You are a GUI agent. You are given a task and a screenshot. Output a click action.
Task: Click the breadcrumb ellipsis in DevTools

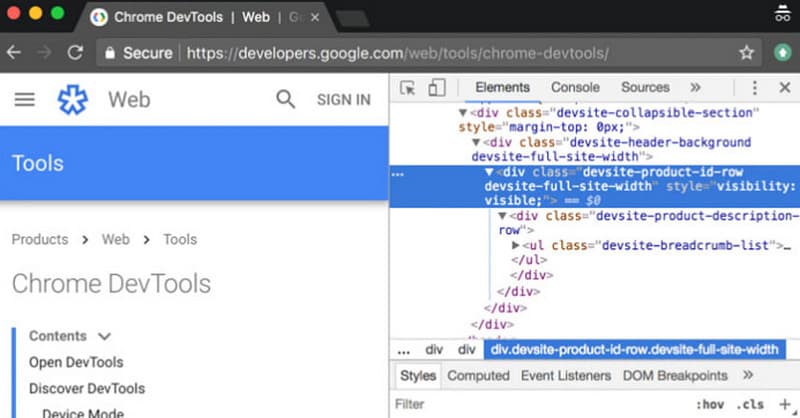click(404, 350)
